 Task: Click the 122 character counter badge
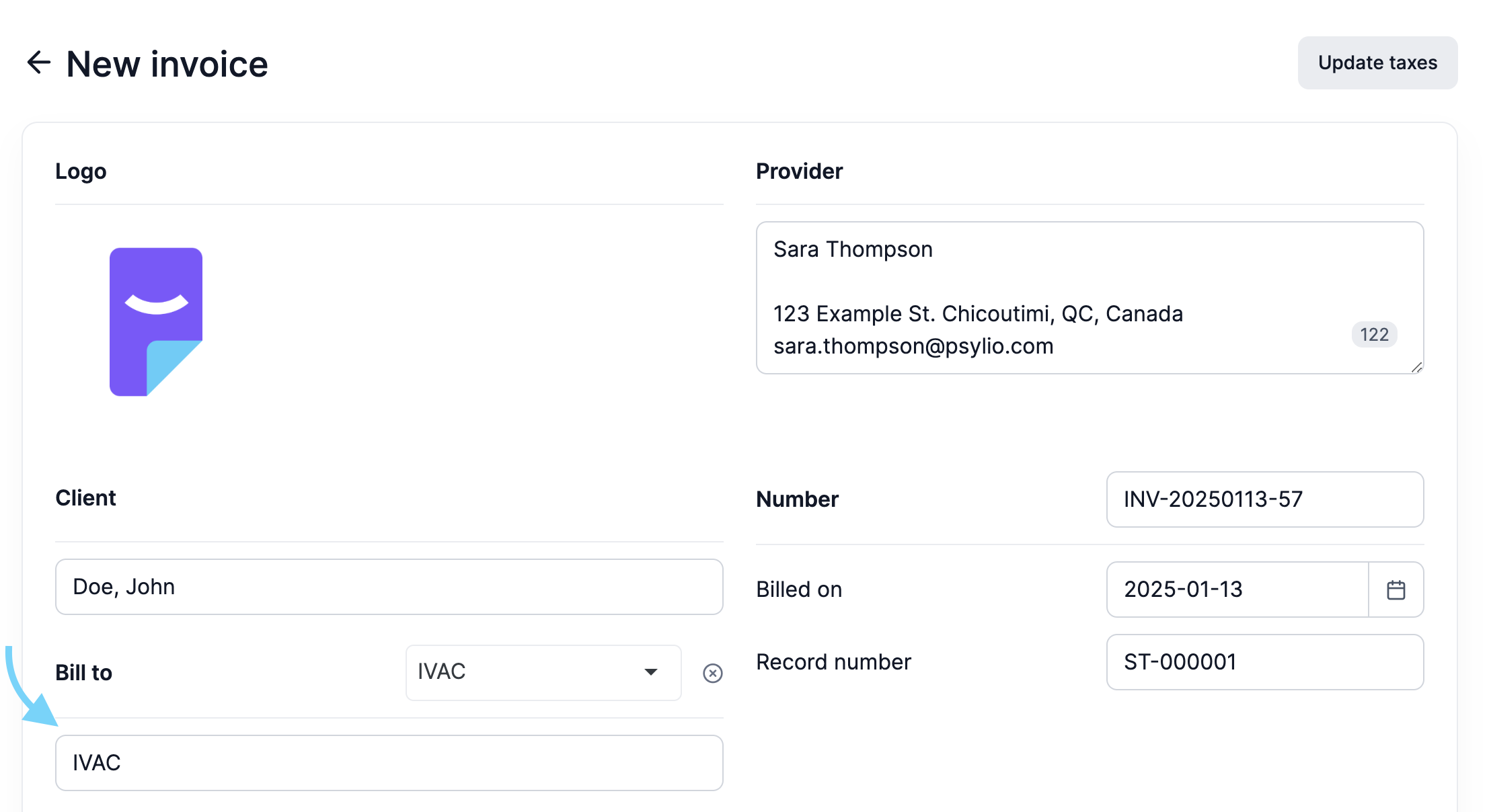click(x=1374, y=334)
